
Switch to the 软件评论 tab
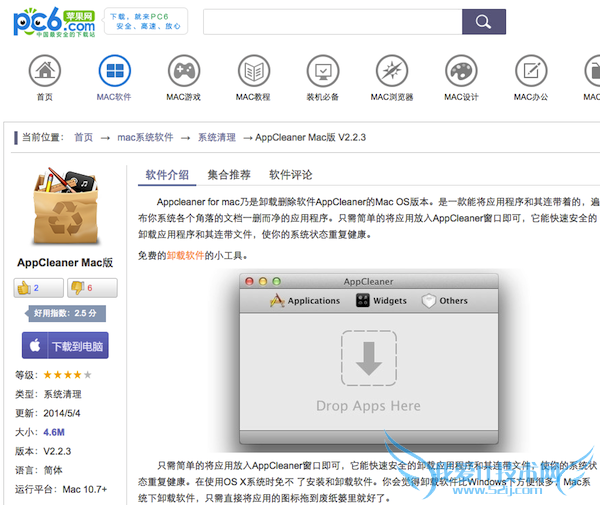point(290,175)
